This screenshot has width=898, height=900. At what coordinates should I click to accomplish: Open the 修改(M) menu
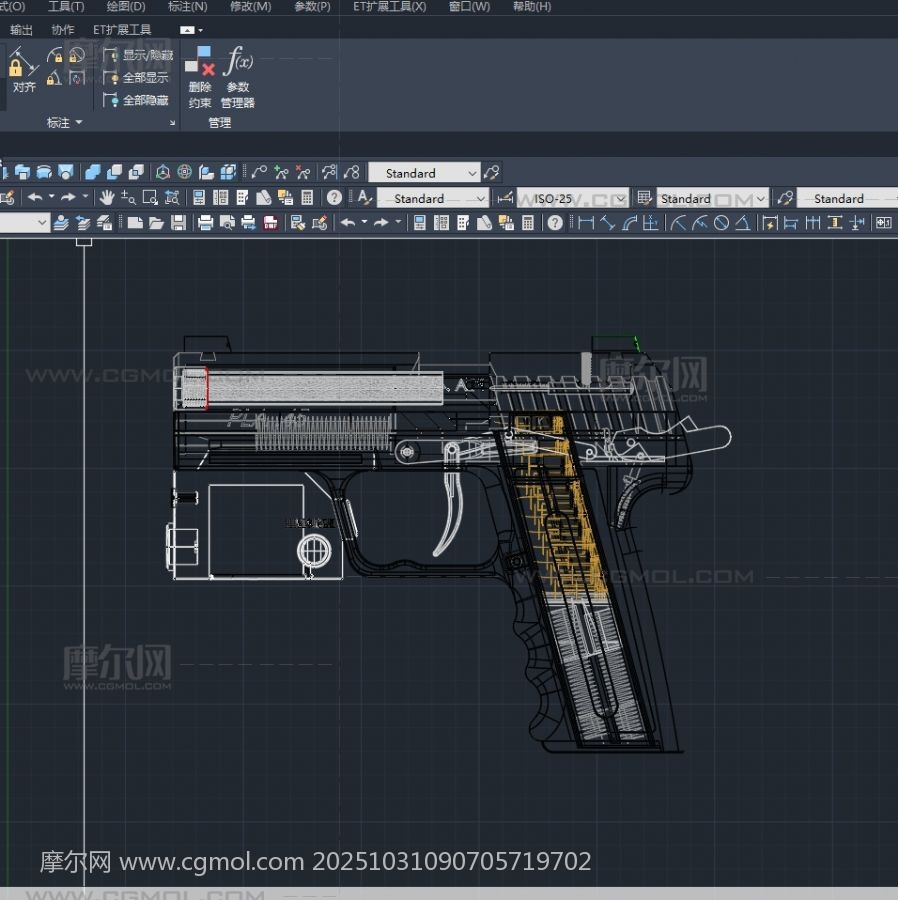click(250, 7)
